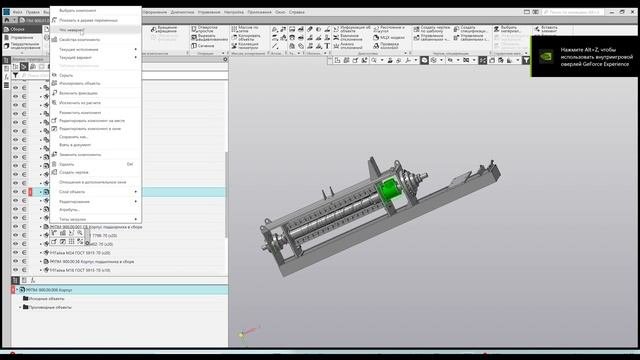Viewport: 640px width, 360px height.
Task: Select the text T tool in ribbon
Action: [327, 46]
